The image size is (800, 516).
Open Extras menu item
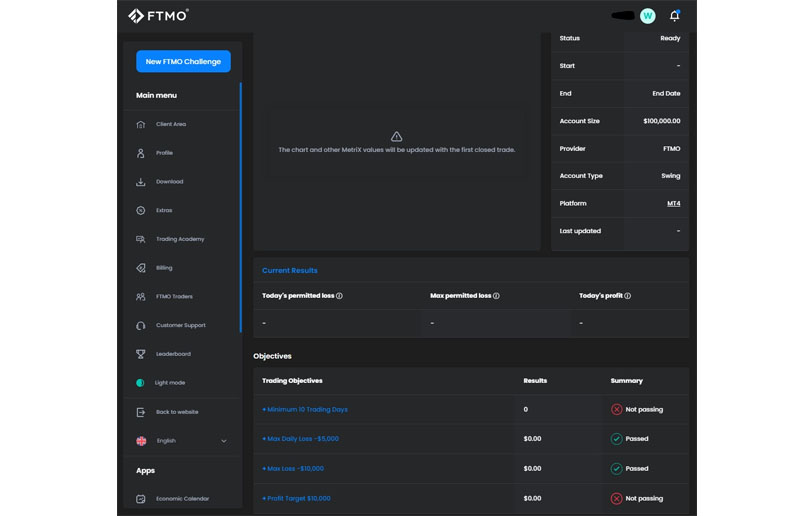pos(164,210)
